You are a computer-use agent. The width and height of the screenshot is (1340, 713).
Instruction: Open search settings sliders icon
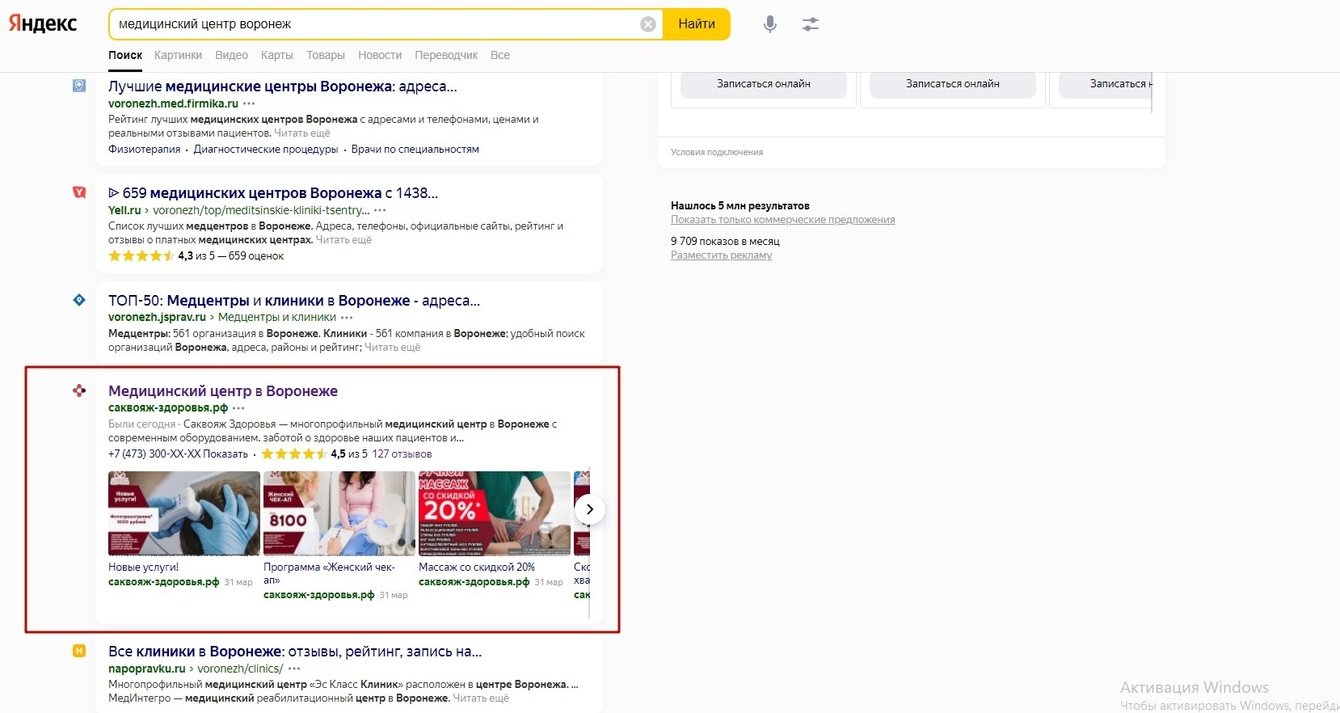pos(811,24)
